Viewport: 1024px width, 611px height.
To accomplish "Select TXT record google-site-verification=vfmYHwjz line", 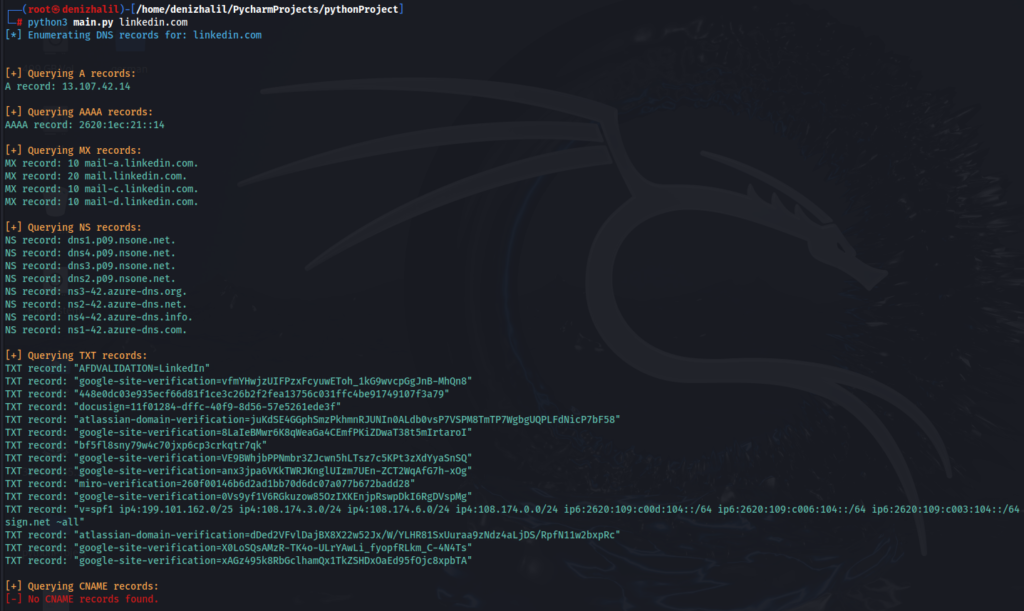I will [238, 381].
